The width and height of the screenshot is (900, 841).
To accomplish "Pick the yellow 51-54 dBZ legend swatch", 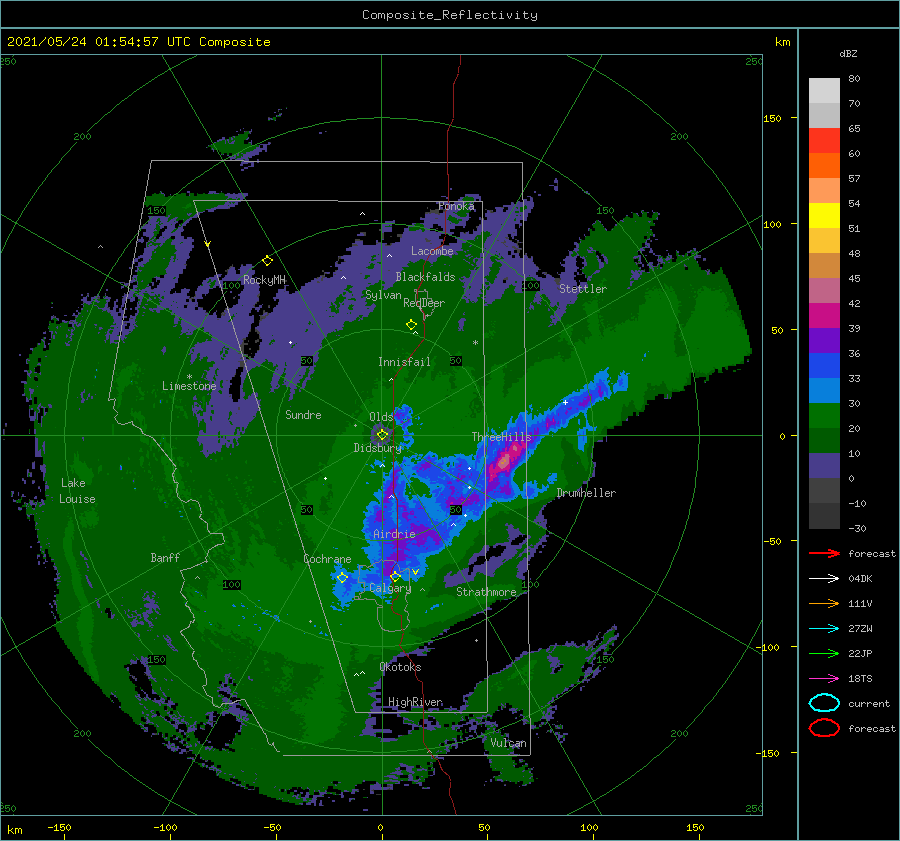I will pos(824,216).
